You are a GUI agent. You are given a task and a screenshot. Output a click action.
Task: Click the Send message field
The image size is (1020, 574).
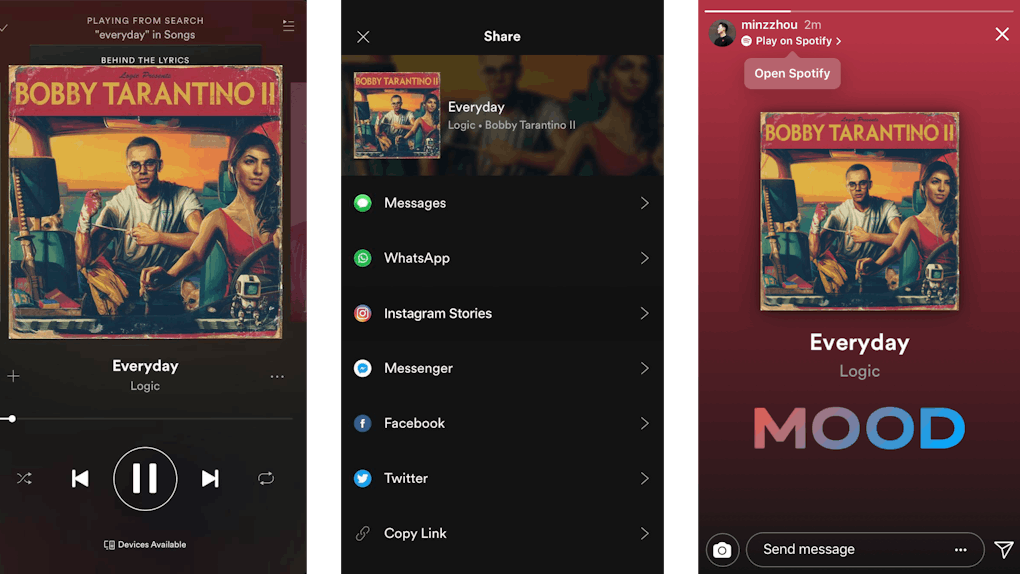point(865,550)
